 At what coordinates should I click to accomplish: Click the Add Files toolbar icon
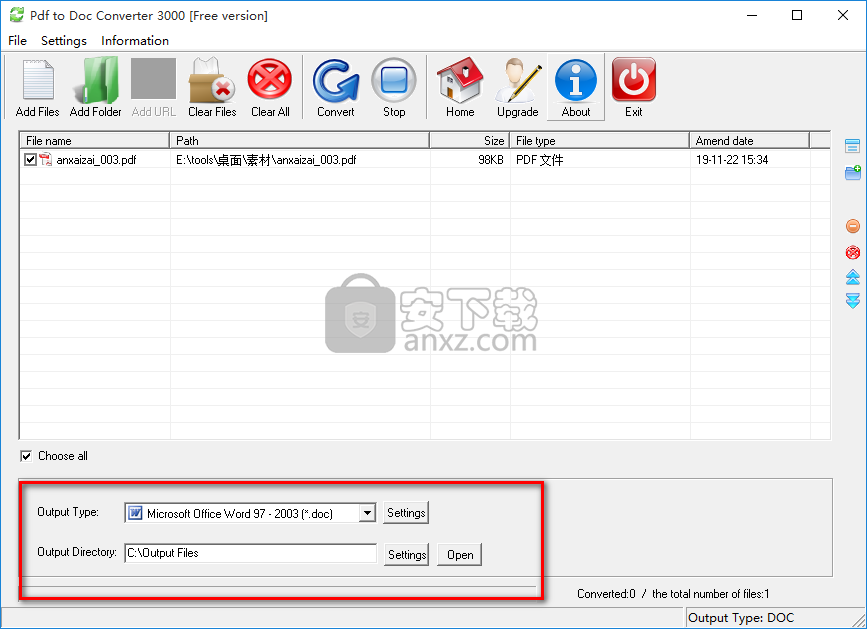point(38,88)
